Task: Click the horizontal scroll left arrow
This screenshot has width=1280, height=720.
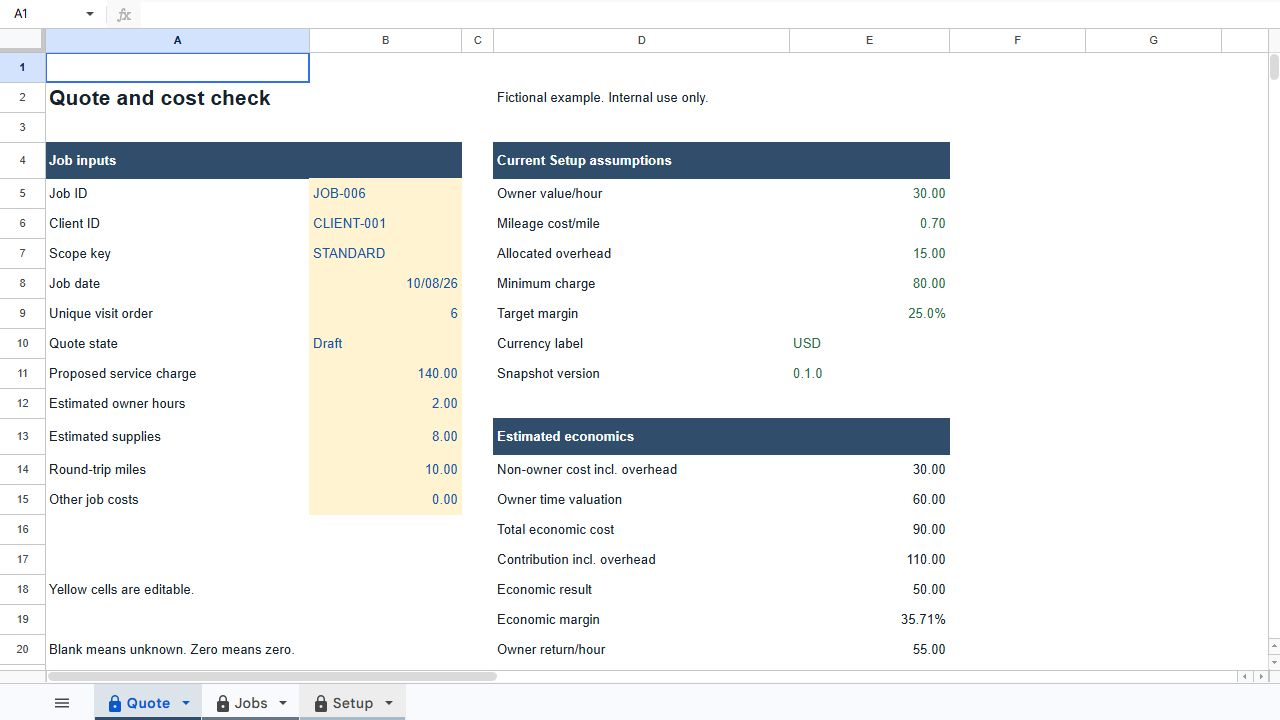Action: 1245,677
